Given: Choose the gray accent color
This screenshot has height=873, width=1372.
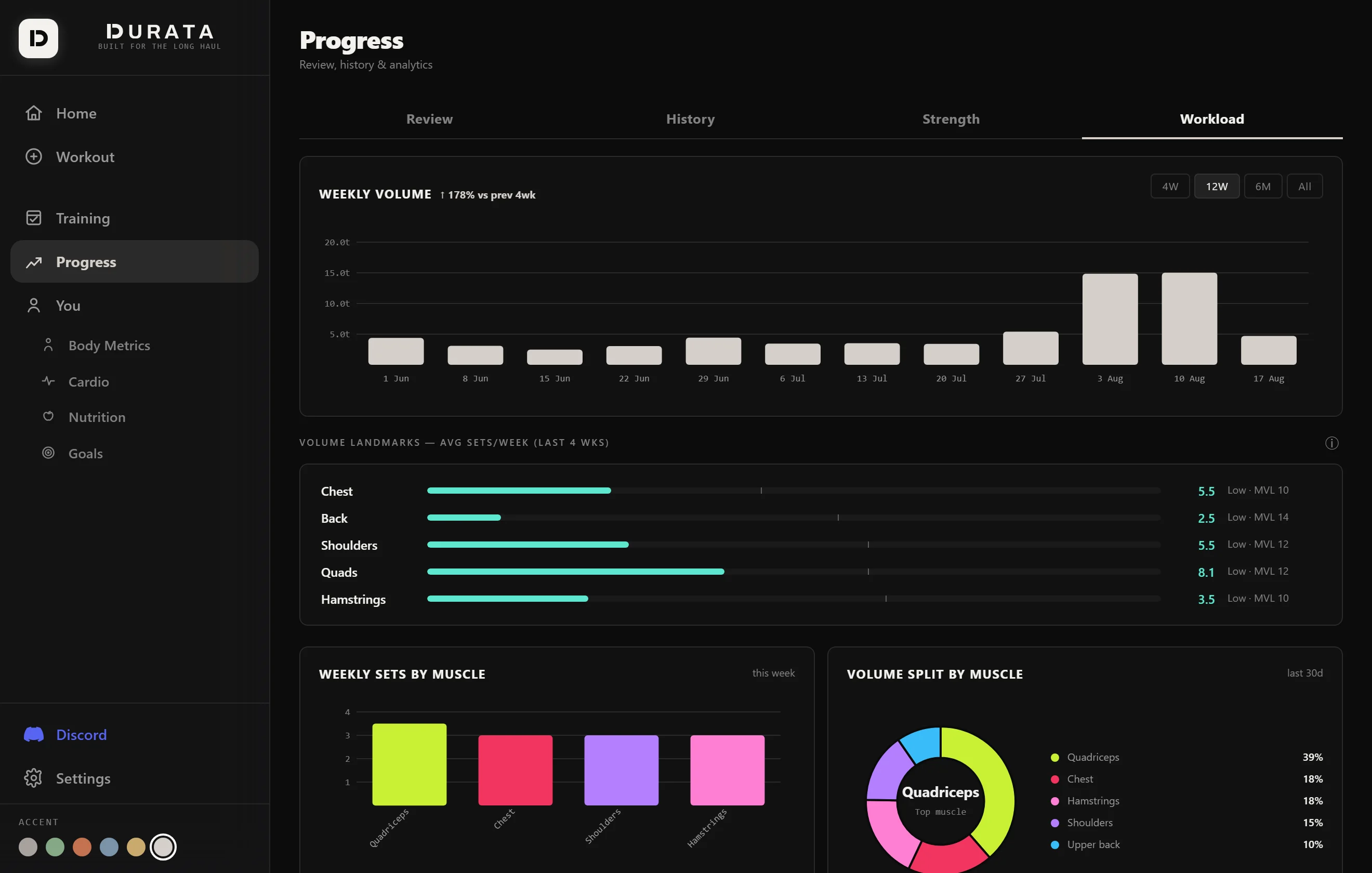Looking at the screenshot, I should coord(28,846).
